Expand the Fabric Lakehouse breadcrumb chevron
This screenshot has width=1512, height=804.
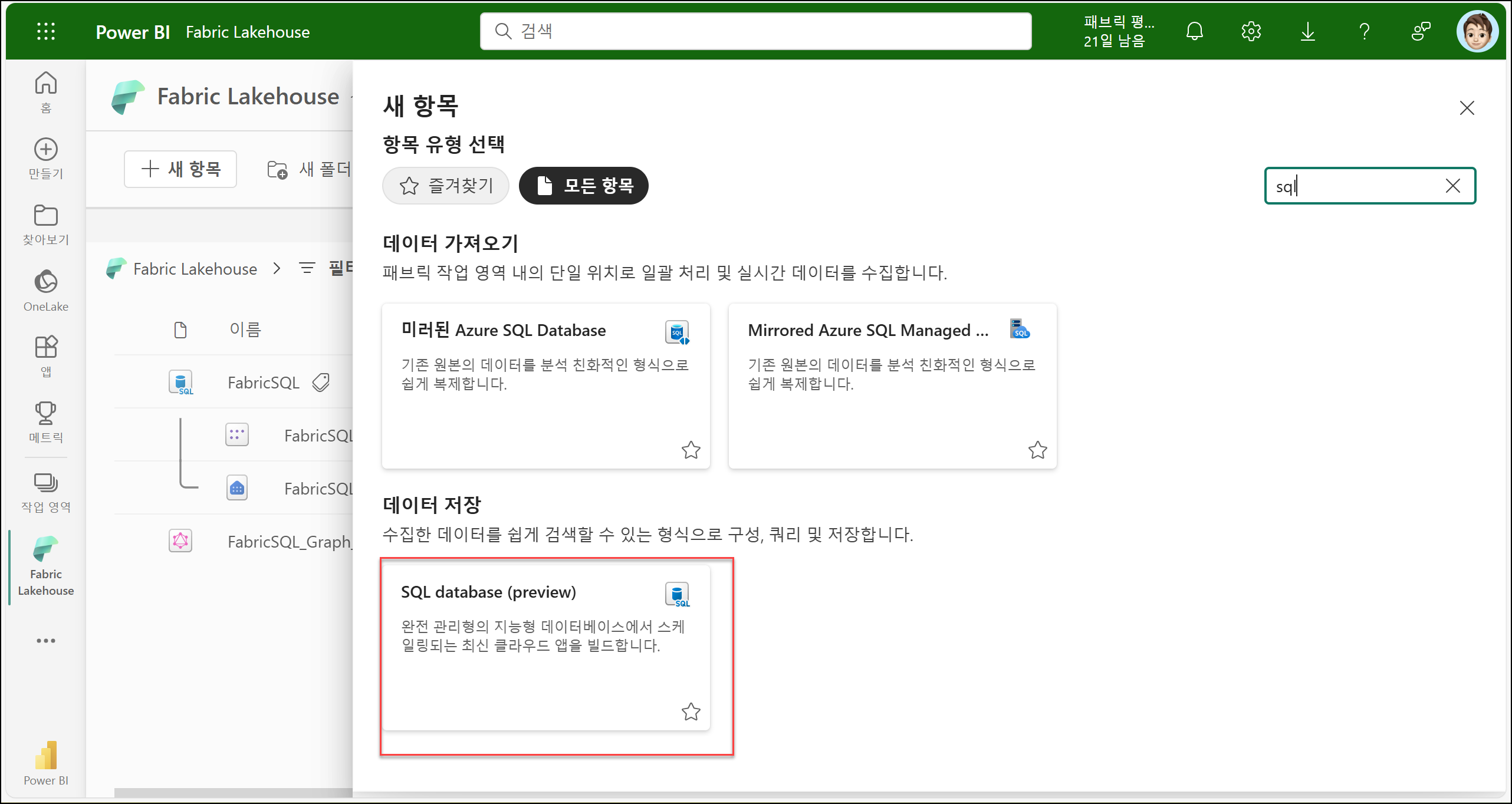click(x=277, y=269)
